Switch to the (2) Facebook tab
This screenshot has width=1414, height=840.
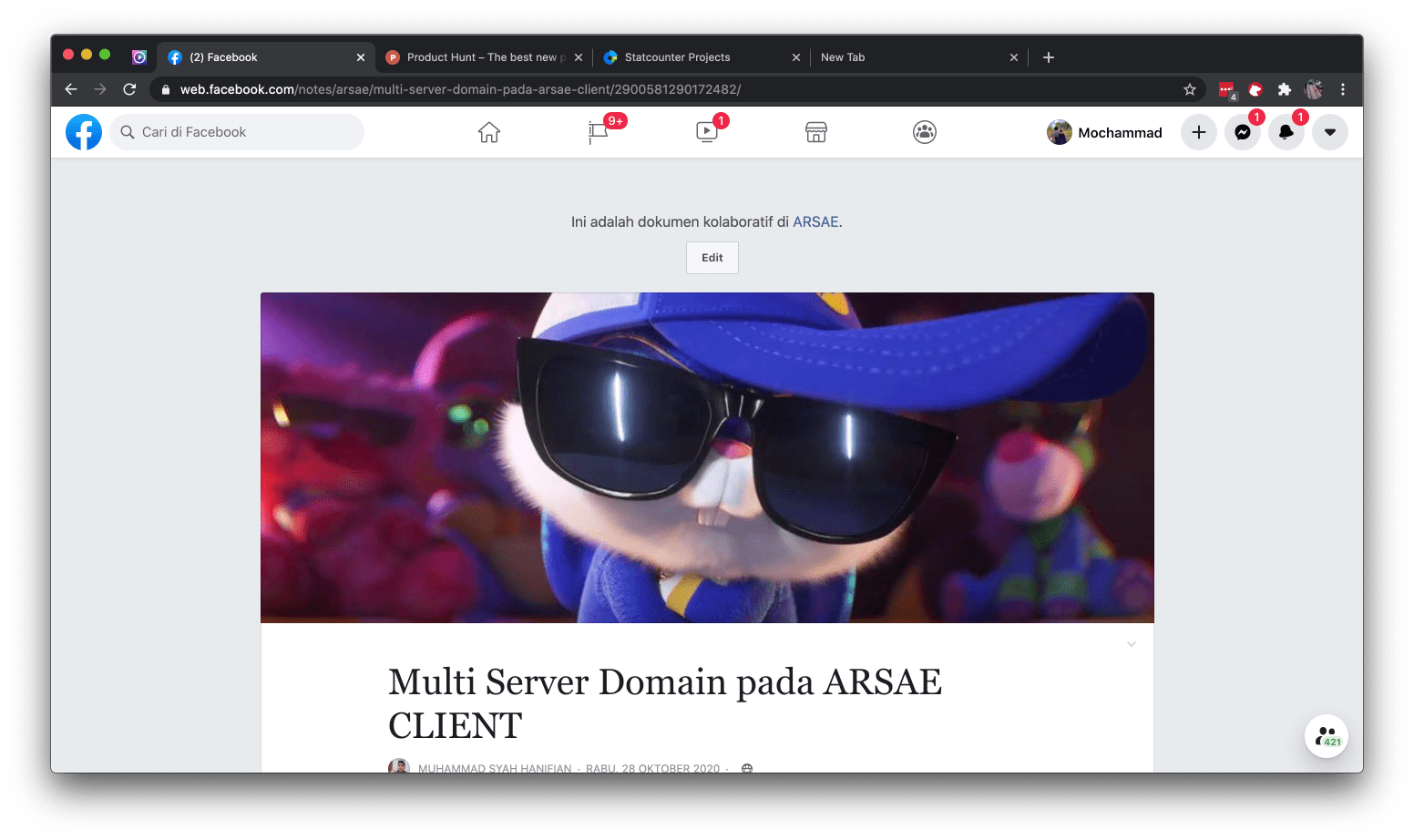[x=266, y=57]
